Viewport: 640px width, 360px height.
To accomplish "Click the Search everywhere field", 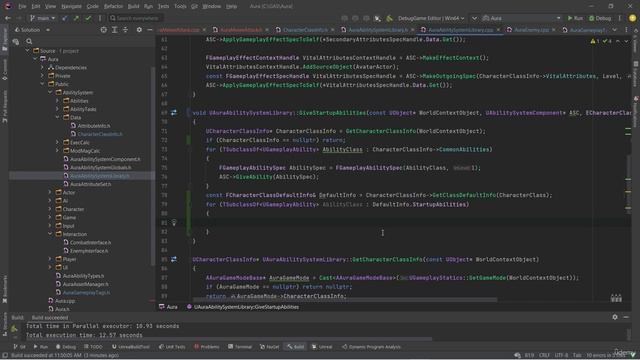I will pos(136,18).
